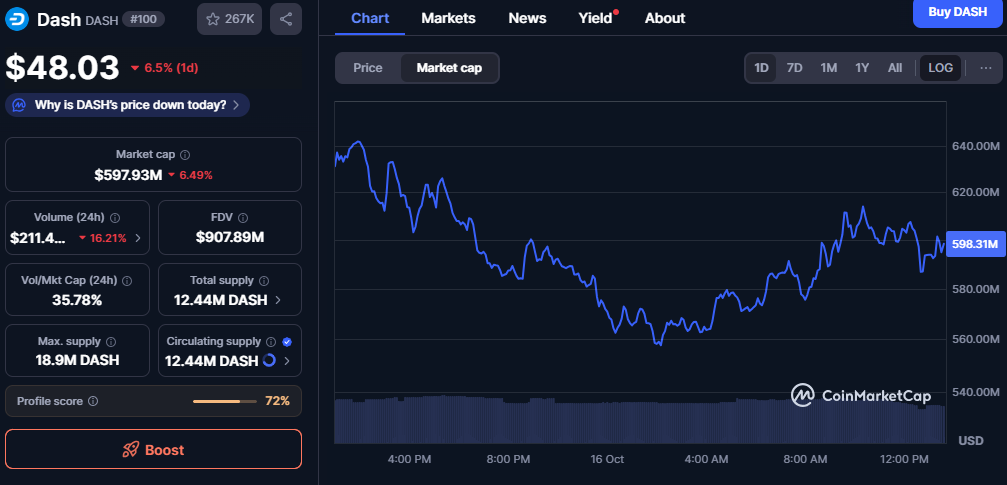
Task: Switch chart to Market cap view
Action: 449,68
